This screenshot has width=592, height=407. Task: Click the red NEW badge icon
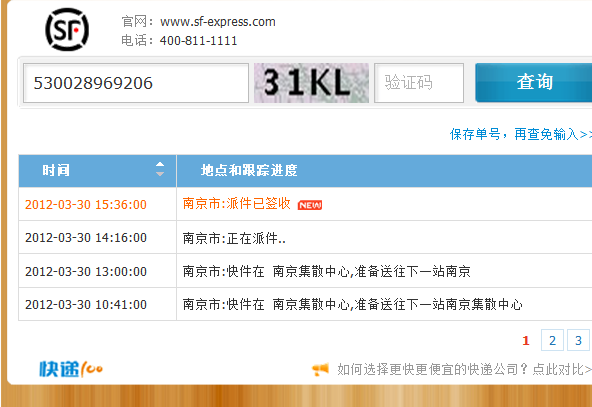coord(310,205)
